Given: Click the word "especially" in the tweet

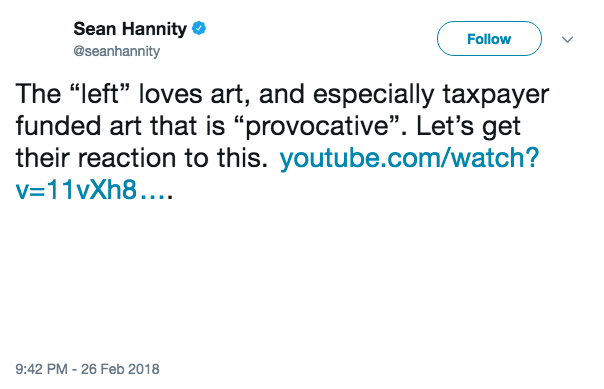Looking at the screenshot, I should 373,95.
